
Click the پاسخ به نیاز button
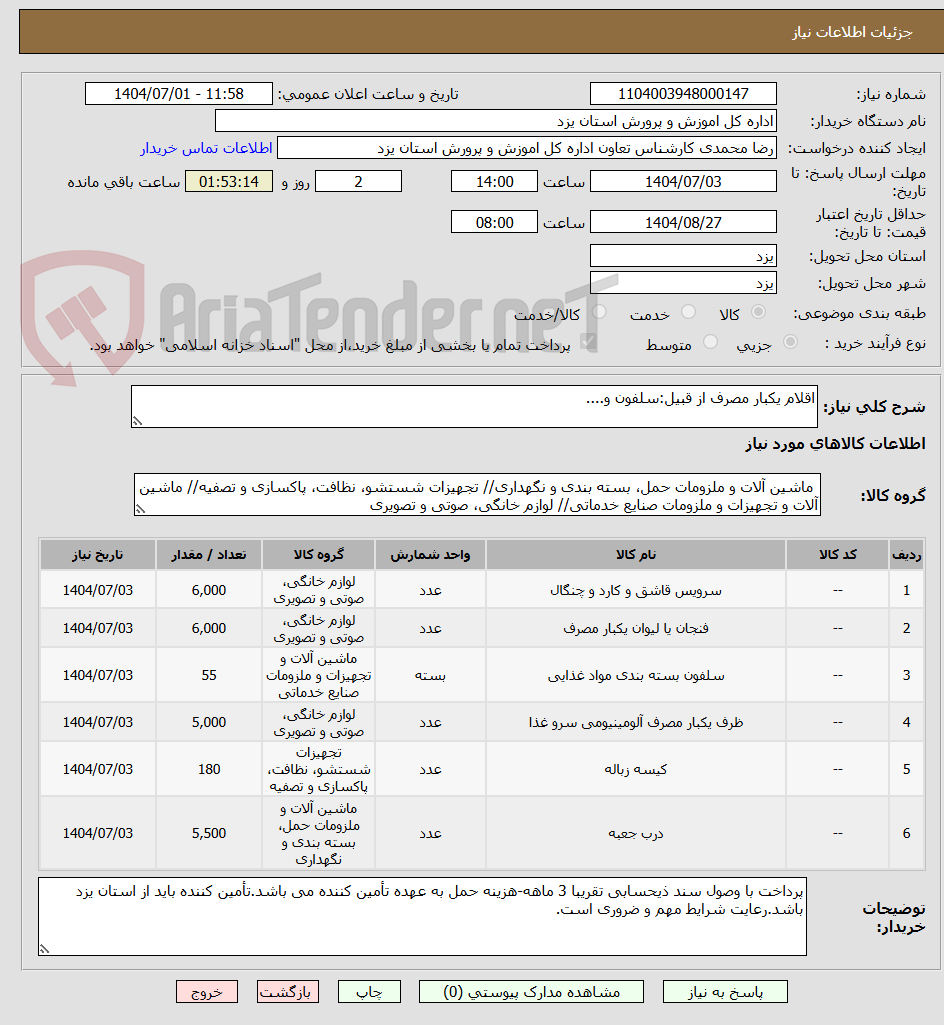(725, 992)
